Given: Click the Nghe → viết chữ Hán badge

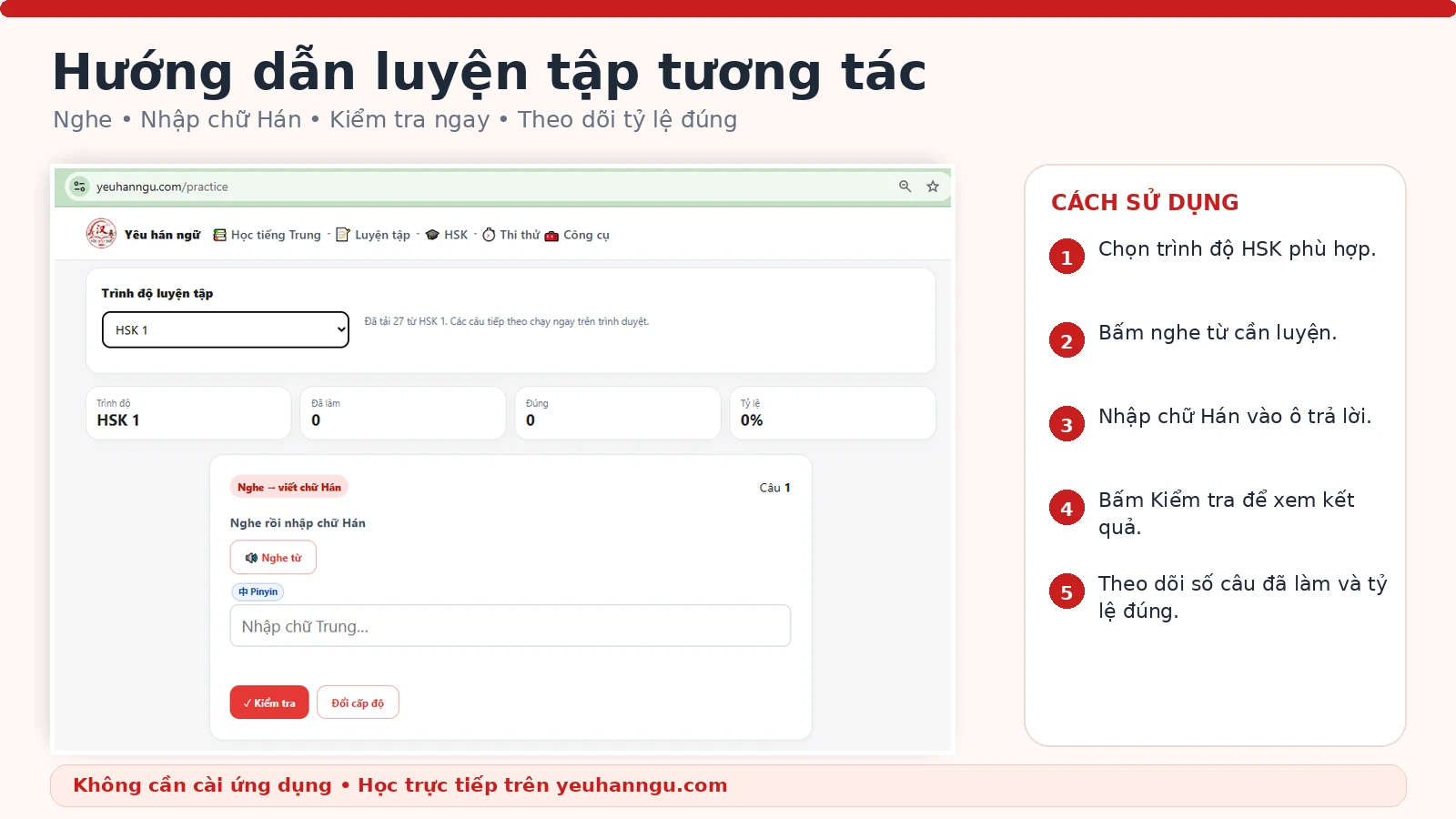Looking at the screenshot, I should pyautogui.click(x=289, y=487).
